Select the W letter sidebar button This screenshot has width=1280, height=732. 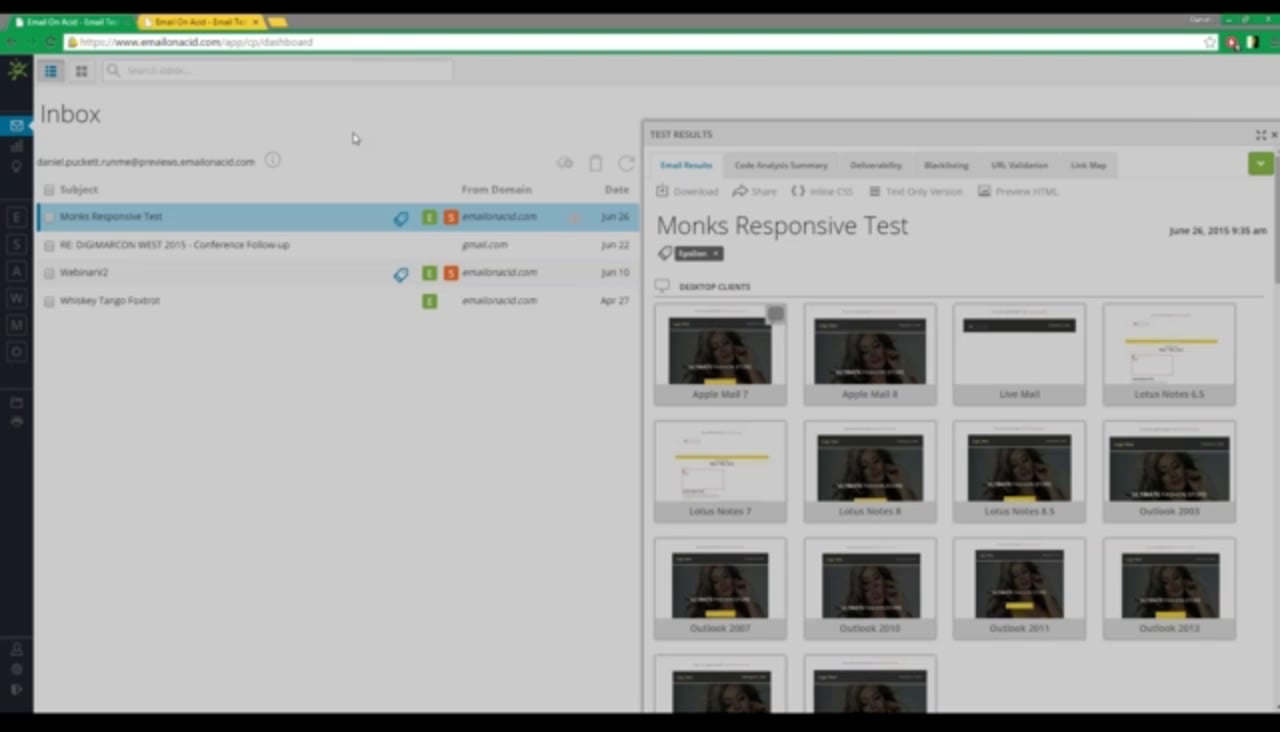pyautogui.click(x=16, y=298)
